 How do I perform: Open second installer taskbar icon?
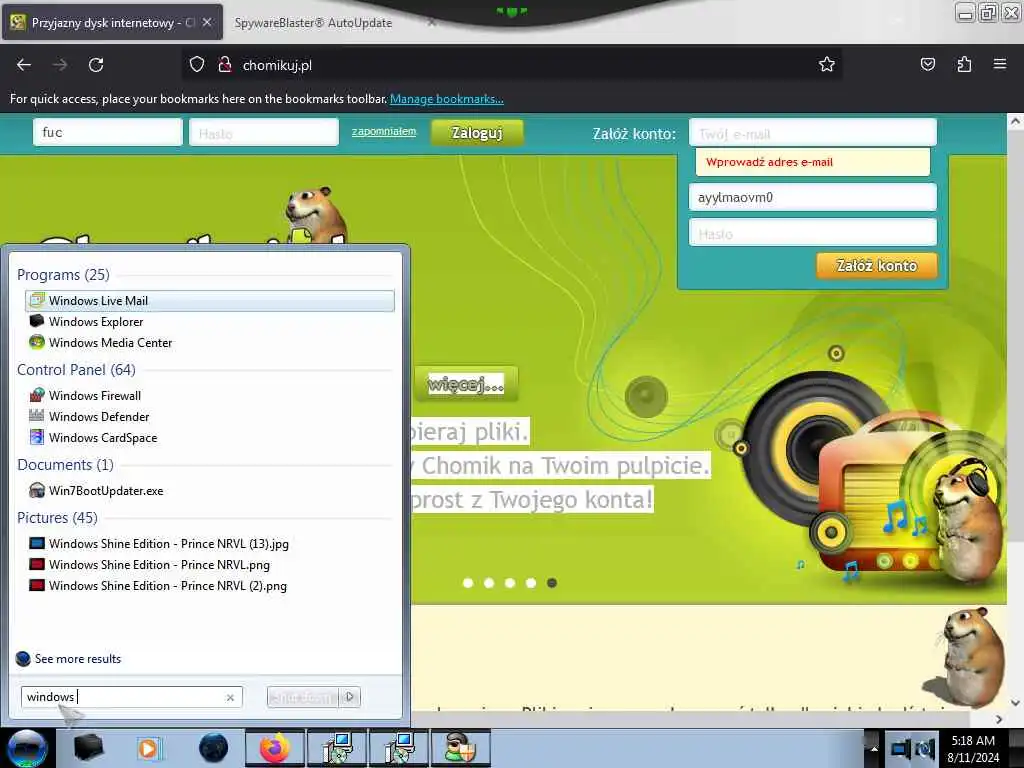point(399,748)
